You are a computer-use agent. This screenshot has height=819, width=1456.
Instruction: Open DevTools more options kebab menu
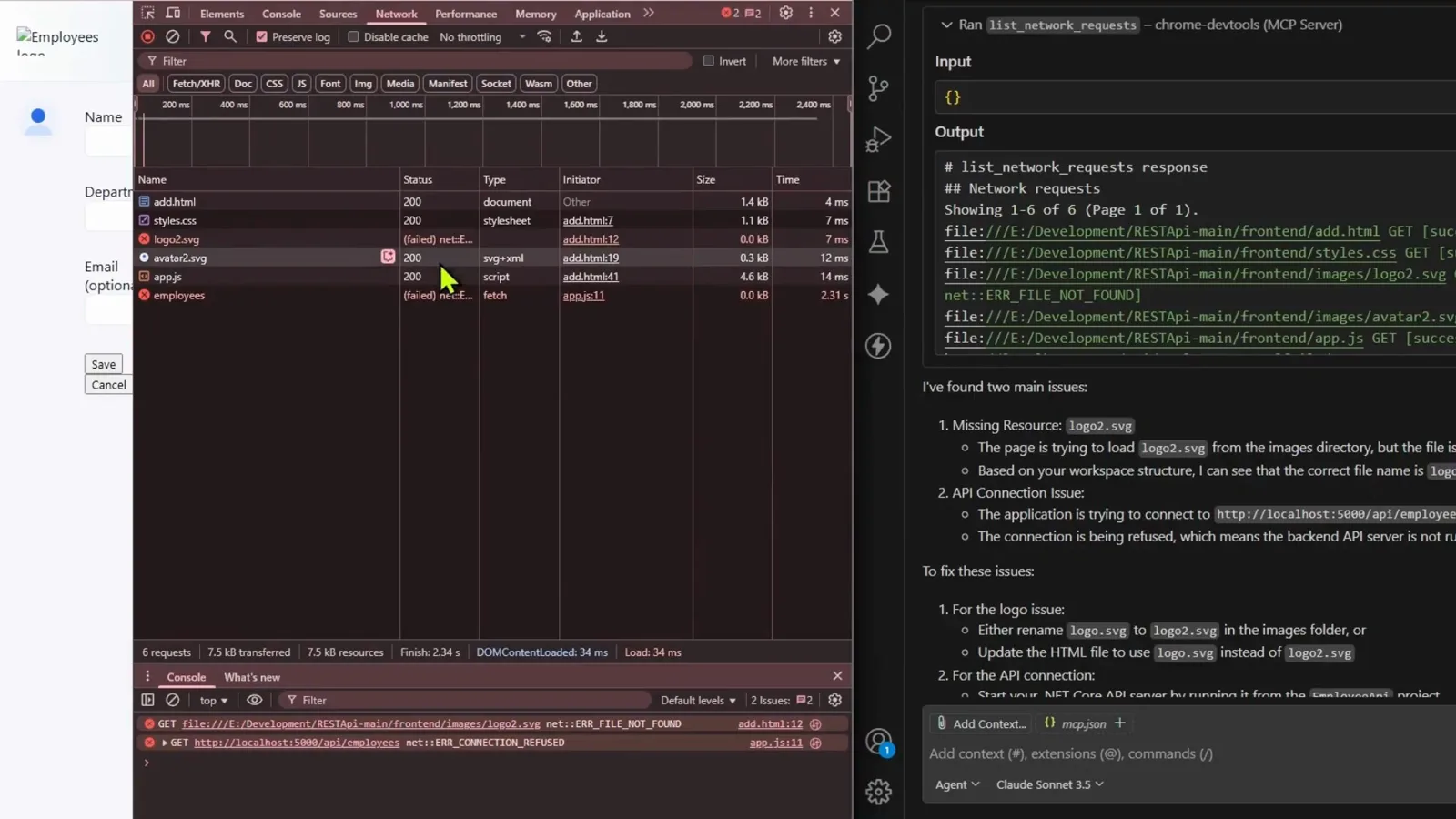(x=811, y=13)
